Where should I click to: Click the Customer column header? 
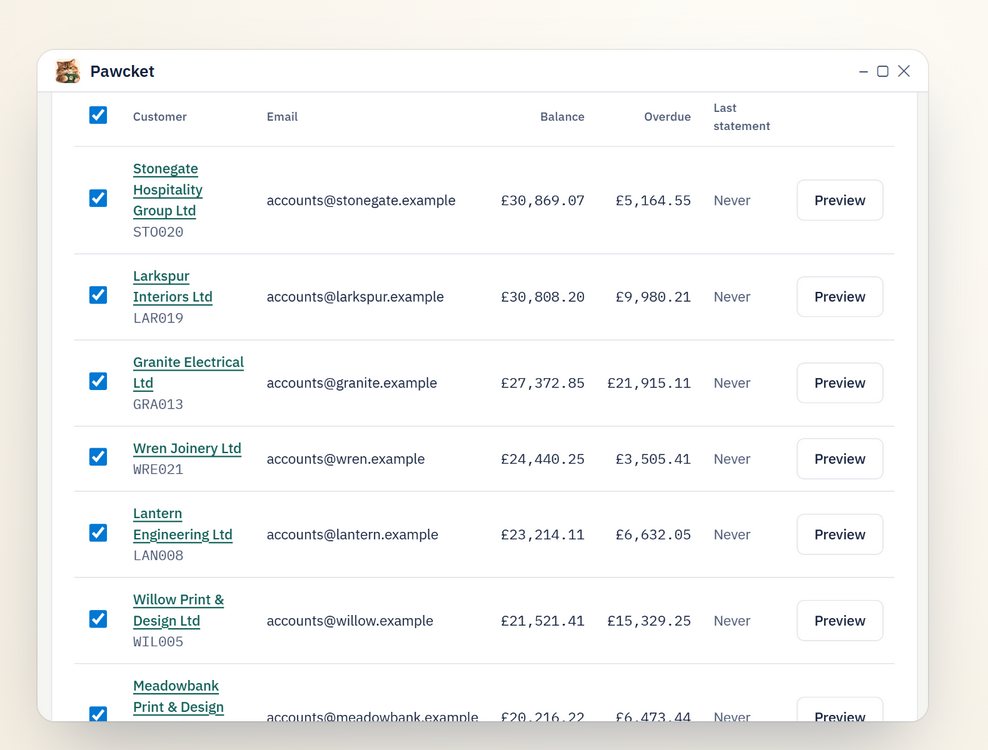click(160, 117)
